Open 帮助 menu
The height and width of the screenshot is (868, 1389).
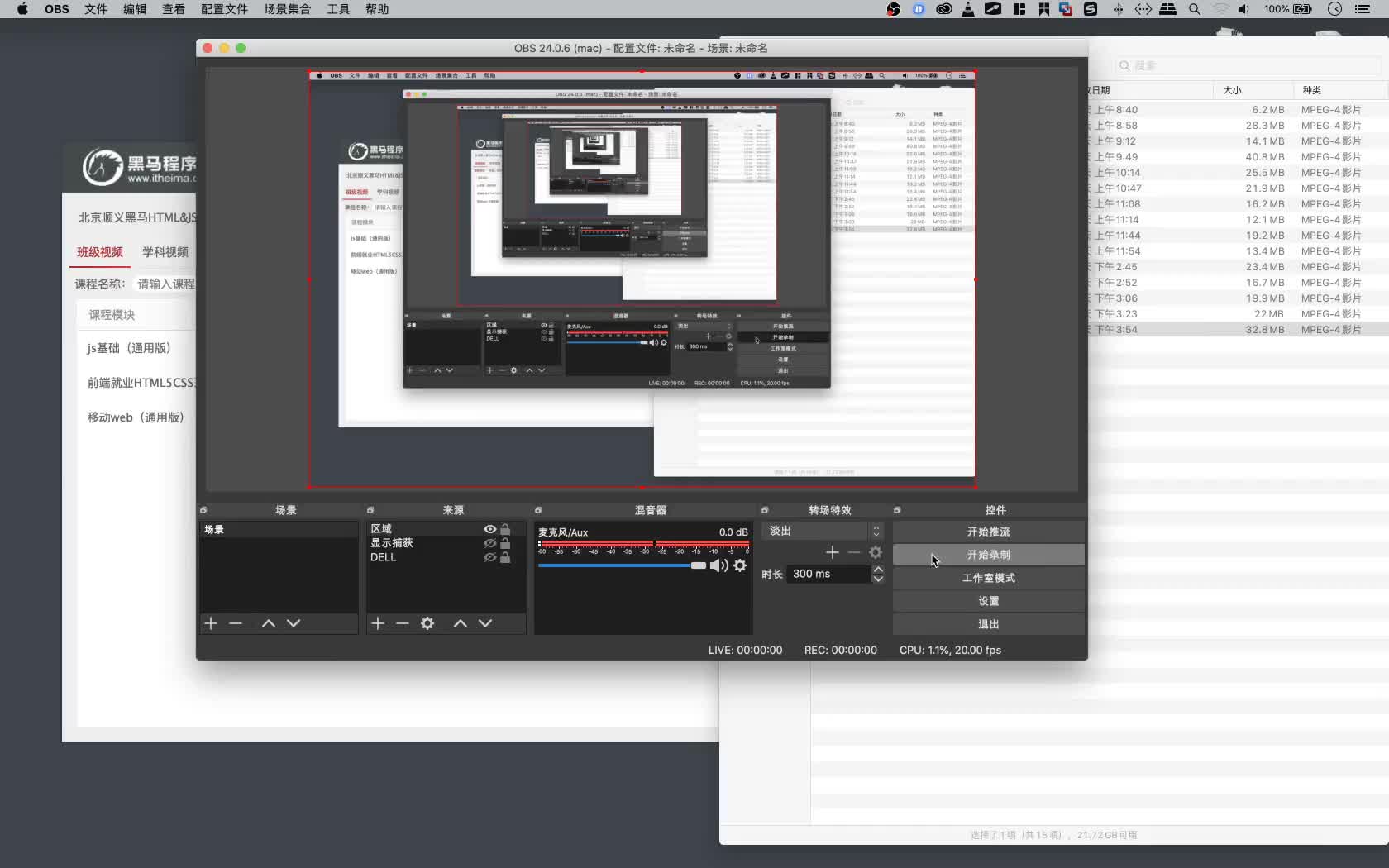point(377,9)
